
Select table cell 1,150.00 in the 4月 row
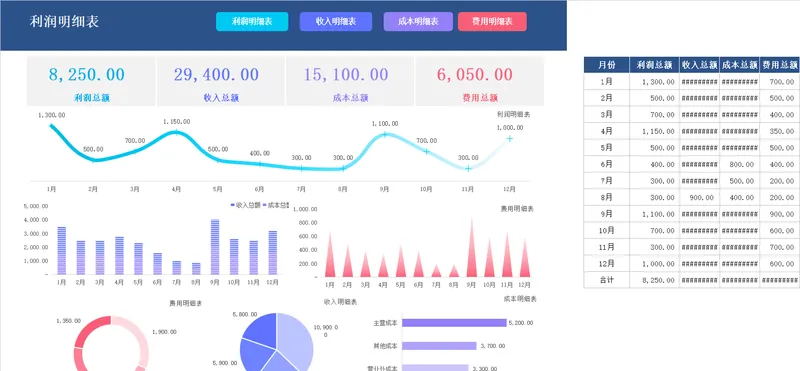[654, 131]
